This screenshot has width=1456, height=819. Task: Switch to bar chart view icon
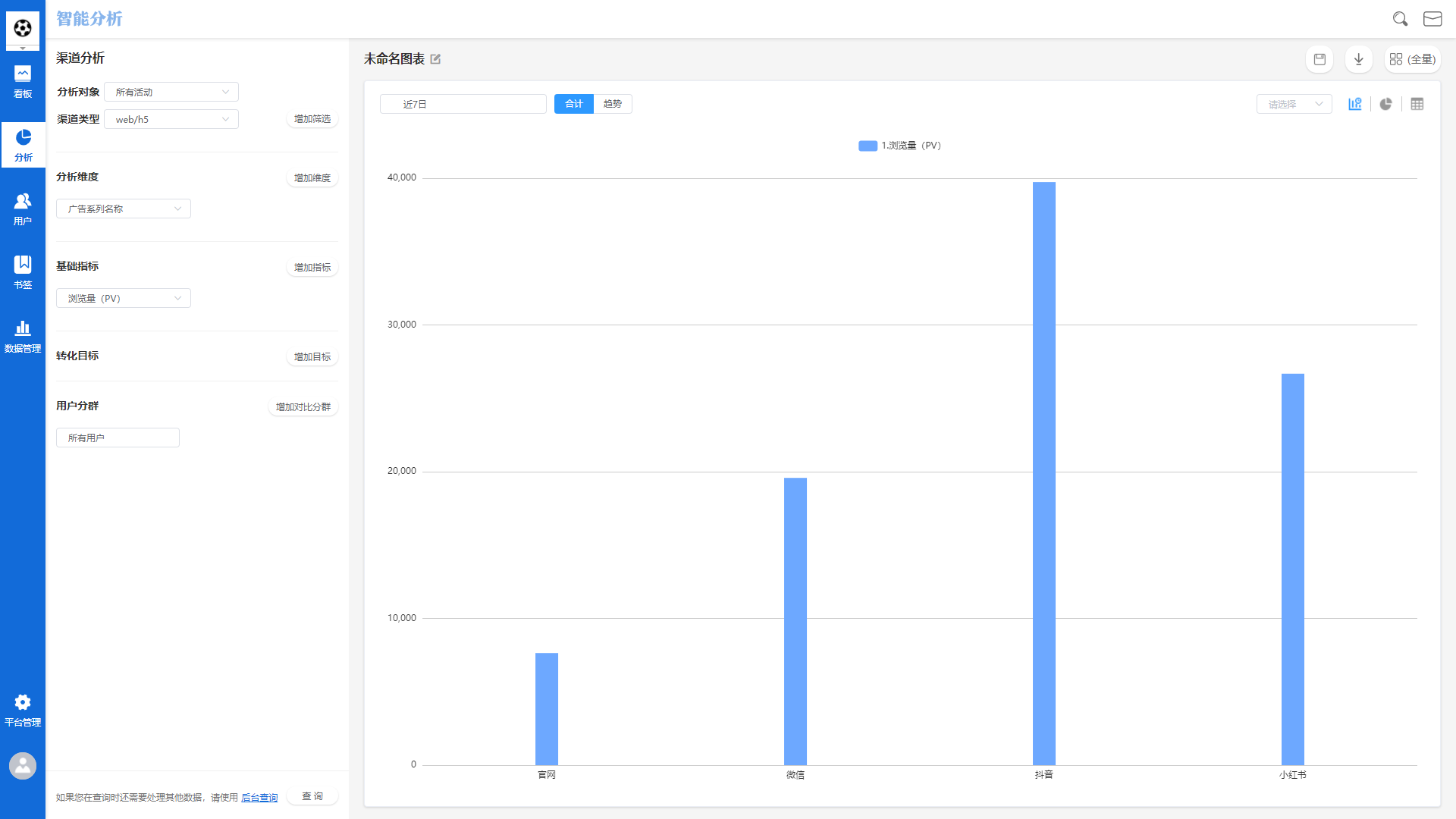tap(1355, 104)
